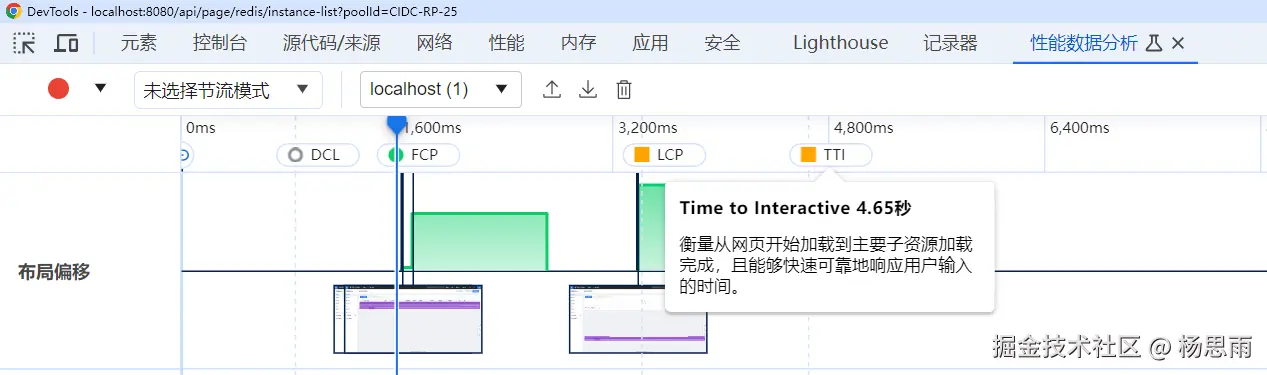Image resolution: width=1267 pixels, height=375 pixels.
Task: Click the 0ms time ruler label
Action: coord(201,128)
